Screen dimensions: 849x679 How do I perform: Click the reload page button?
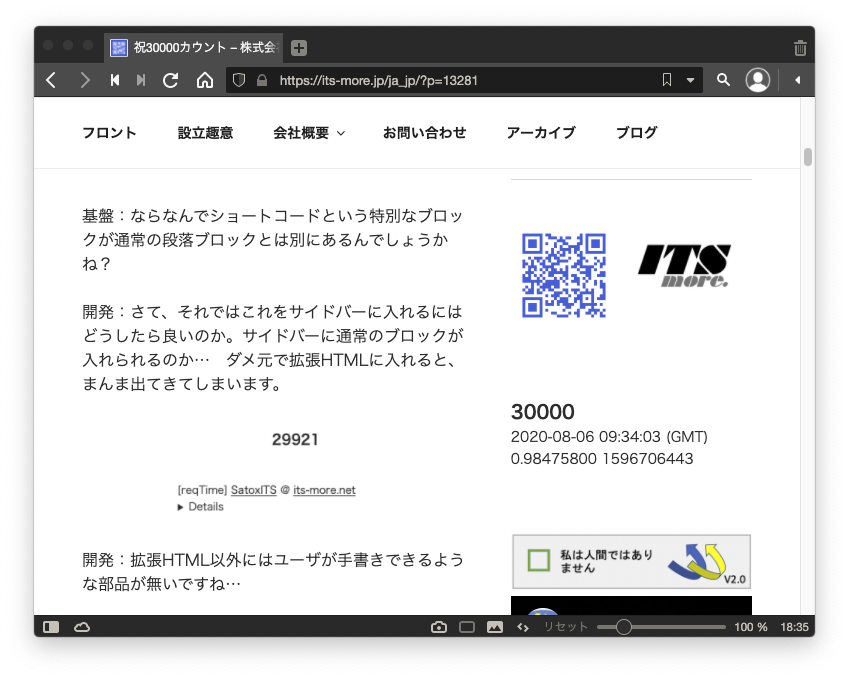click(171, 80)
